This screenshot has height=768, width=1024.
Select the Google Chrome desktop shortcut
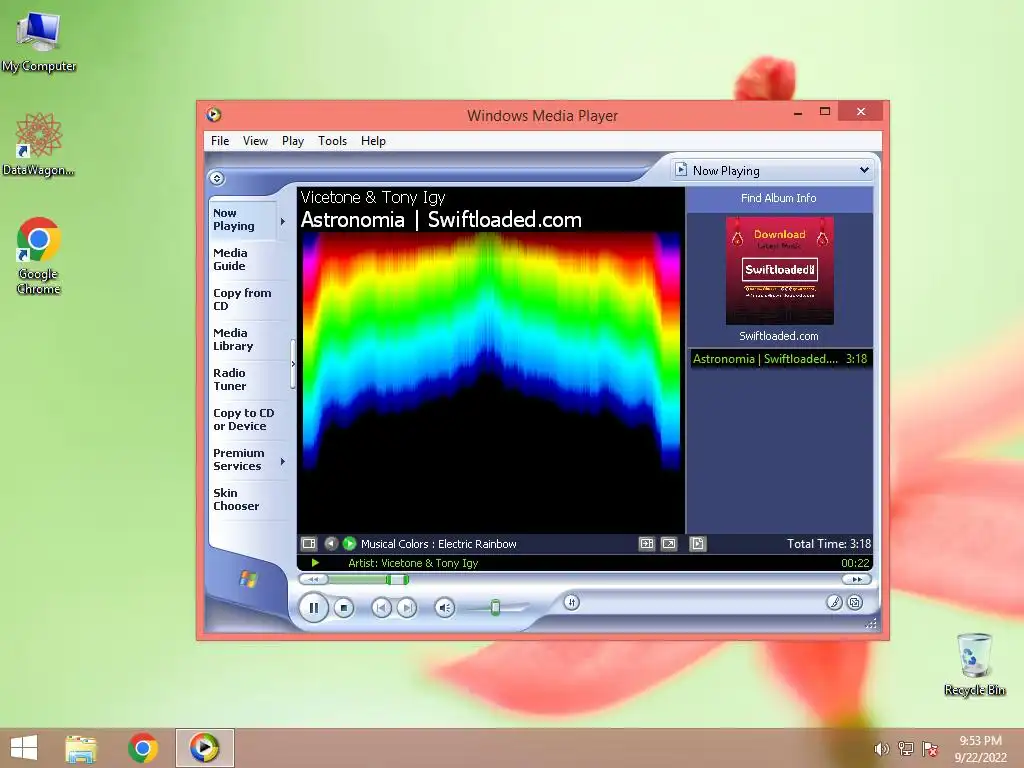(x=39, y=255)
